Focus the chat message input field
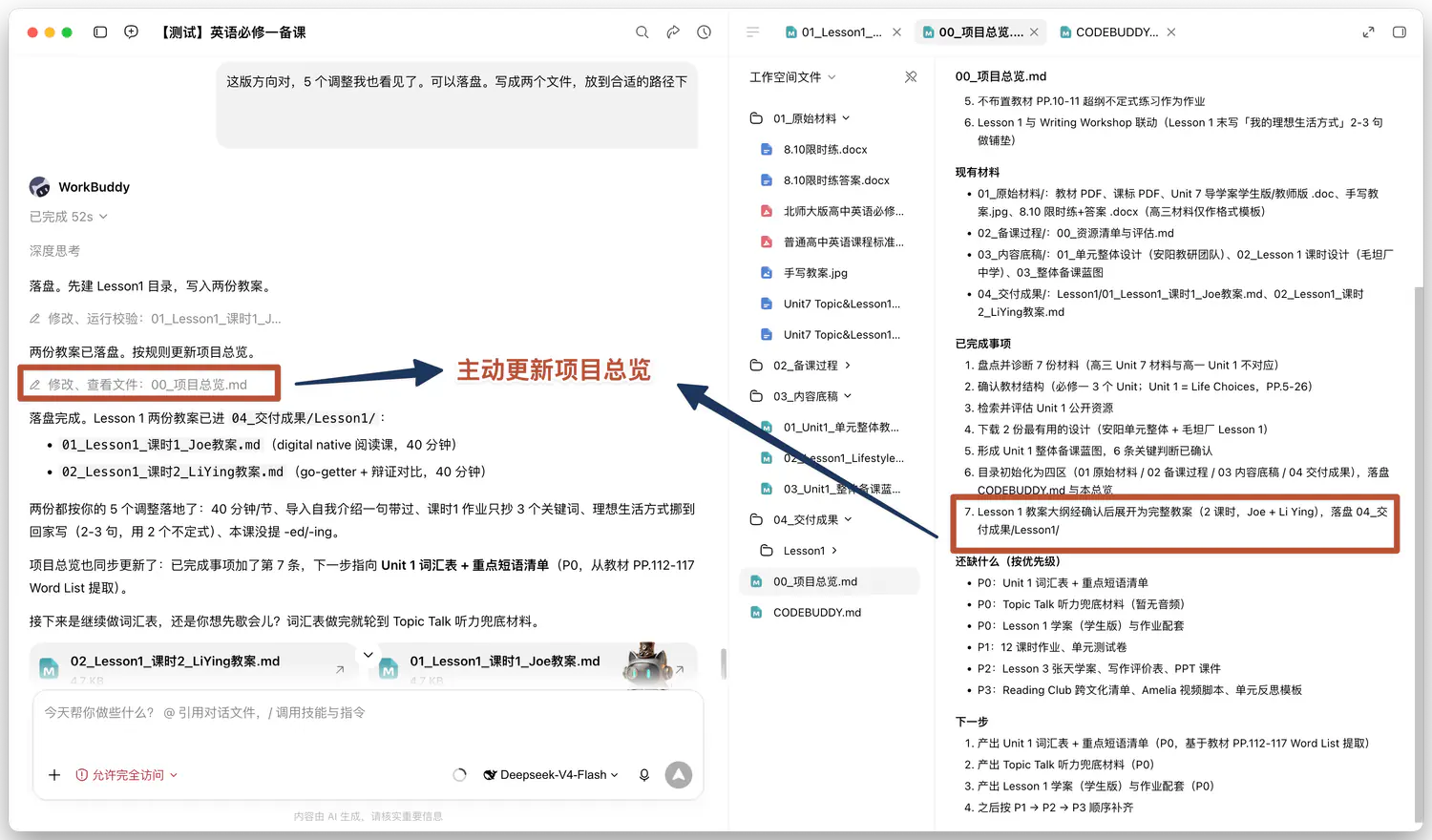Screen dimensions: 1432x840 (x=369, y=713)
